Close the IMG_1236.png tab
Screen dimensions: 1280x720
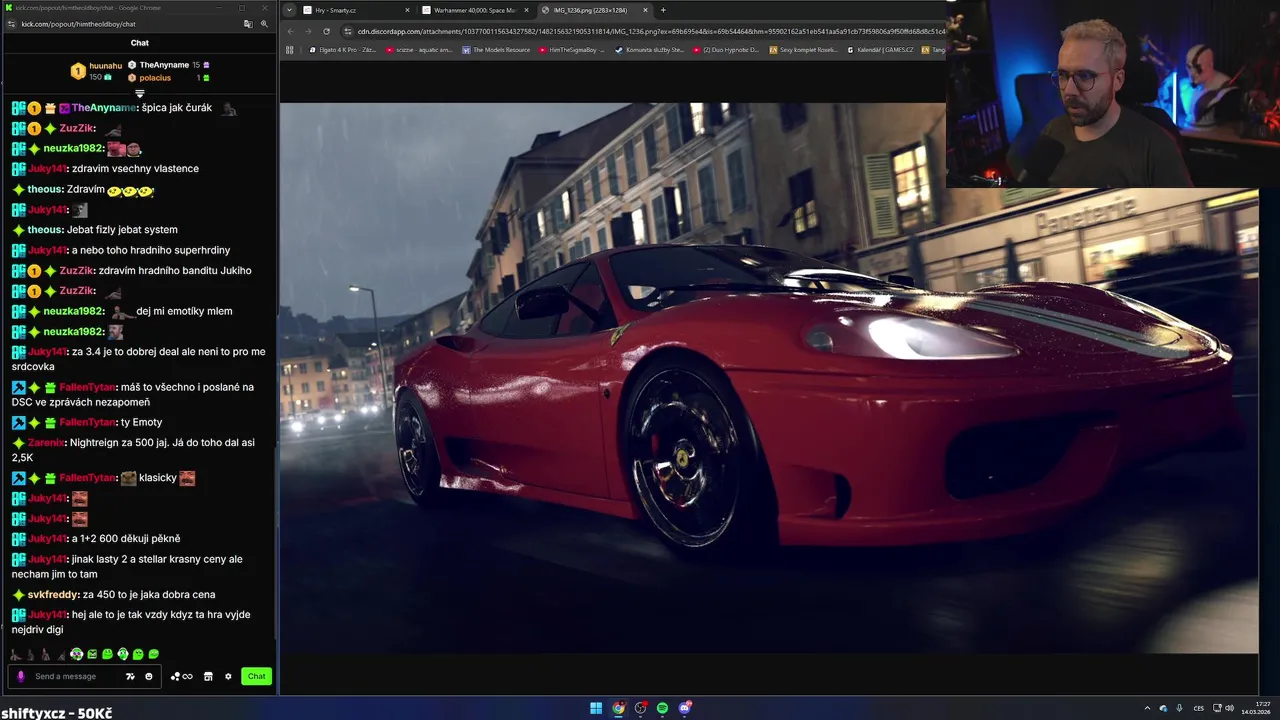(645, 10)
